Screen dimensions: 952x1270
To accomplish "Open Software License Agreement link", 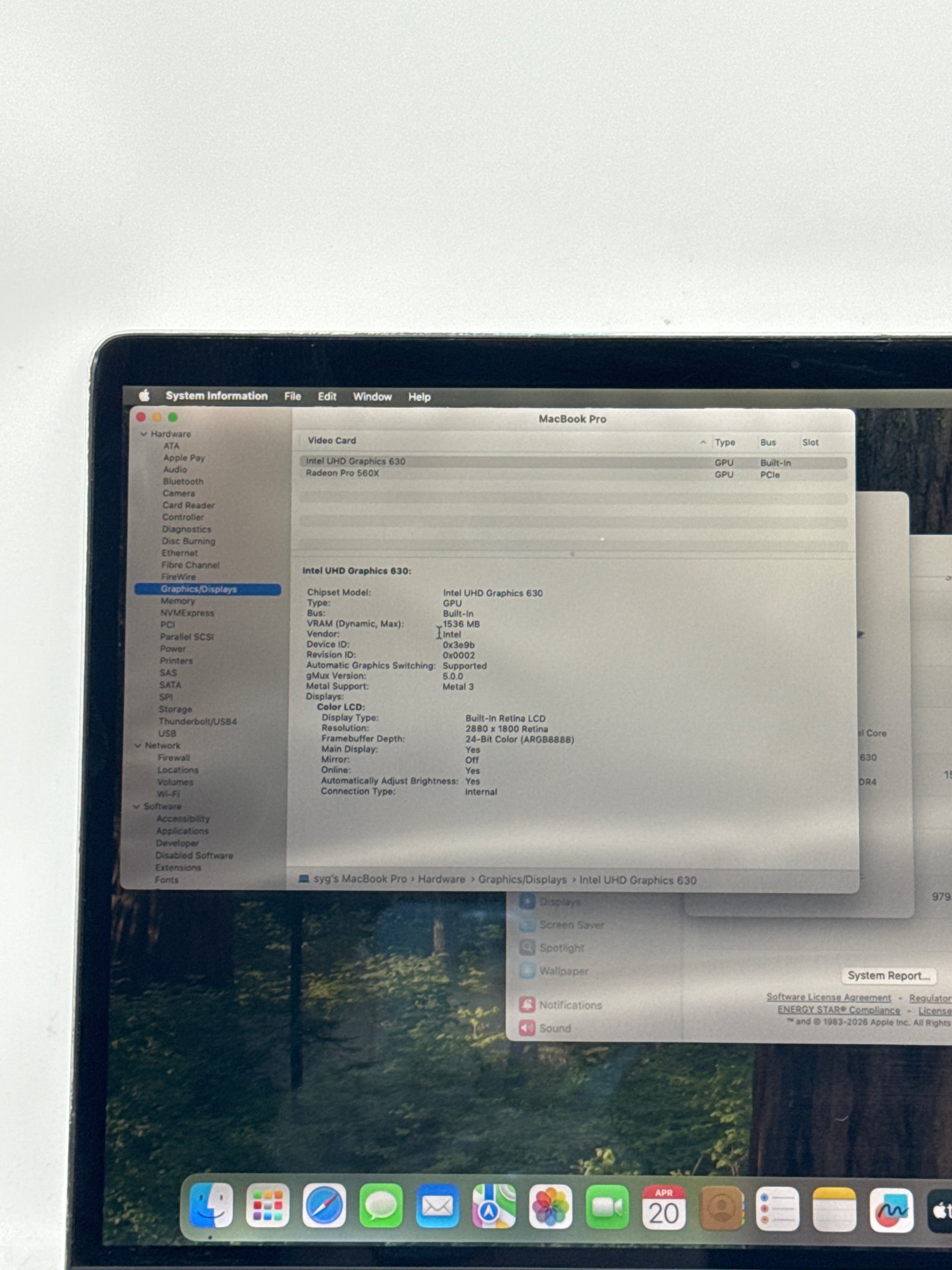I will 828,997.
